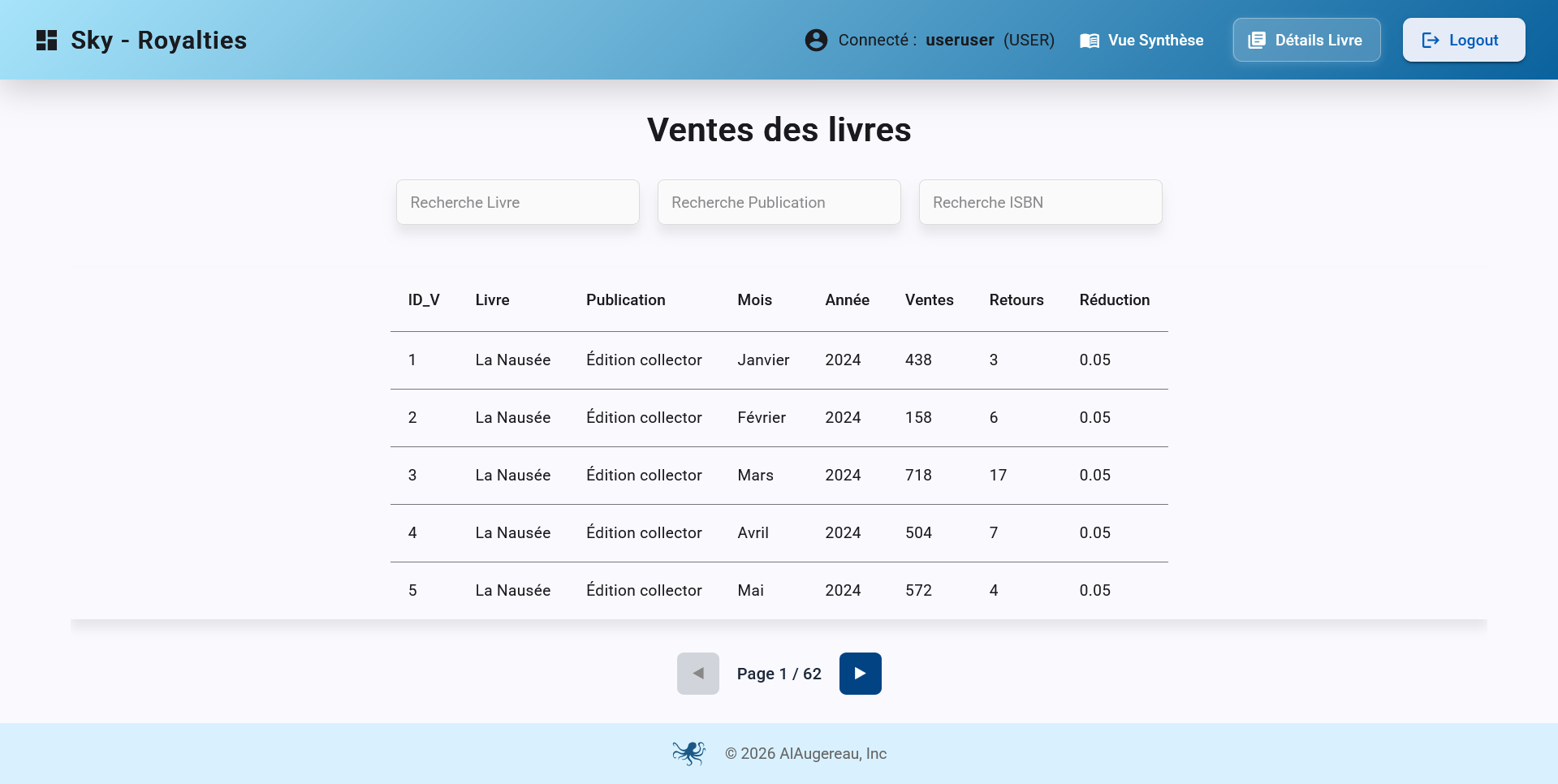The width and height of the screenshot is (1558, 784).
Task: Select the Janvier month cell
Action: 764,360
